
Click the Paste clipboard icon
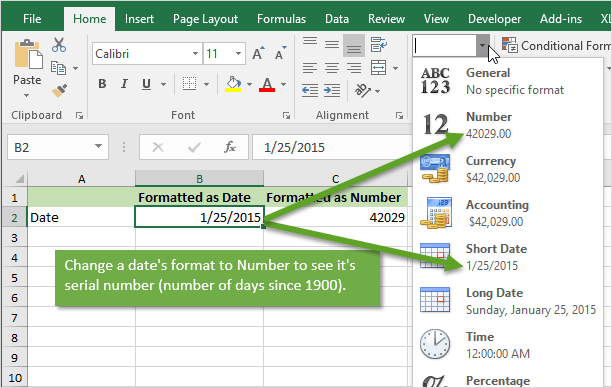coord(28,55)
